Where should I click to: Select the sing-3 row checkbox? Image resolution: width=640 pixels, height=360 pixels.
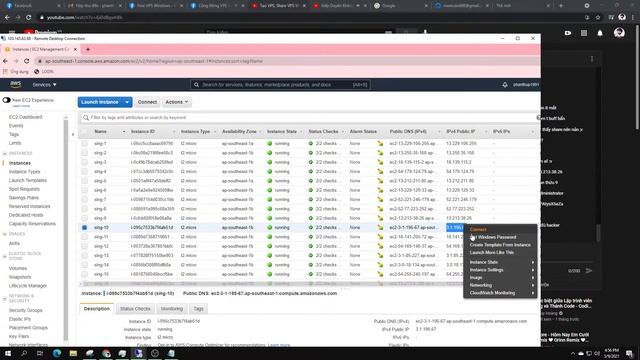[x=84, y=162]
